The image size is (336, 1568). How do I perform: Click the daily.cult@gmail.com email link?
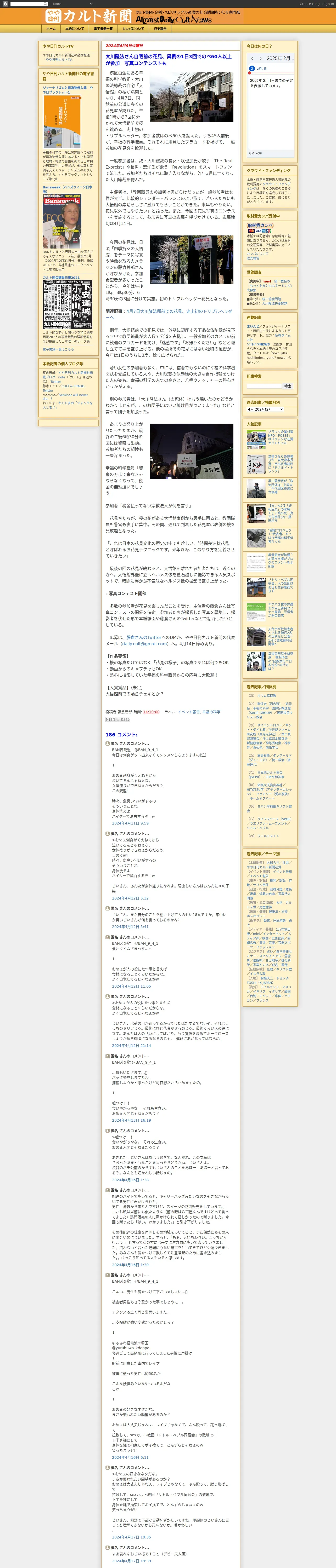pos(144,643)
